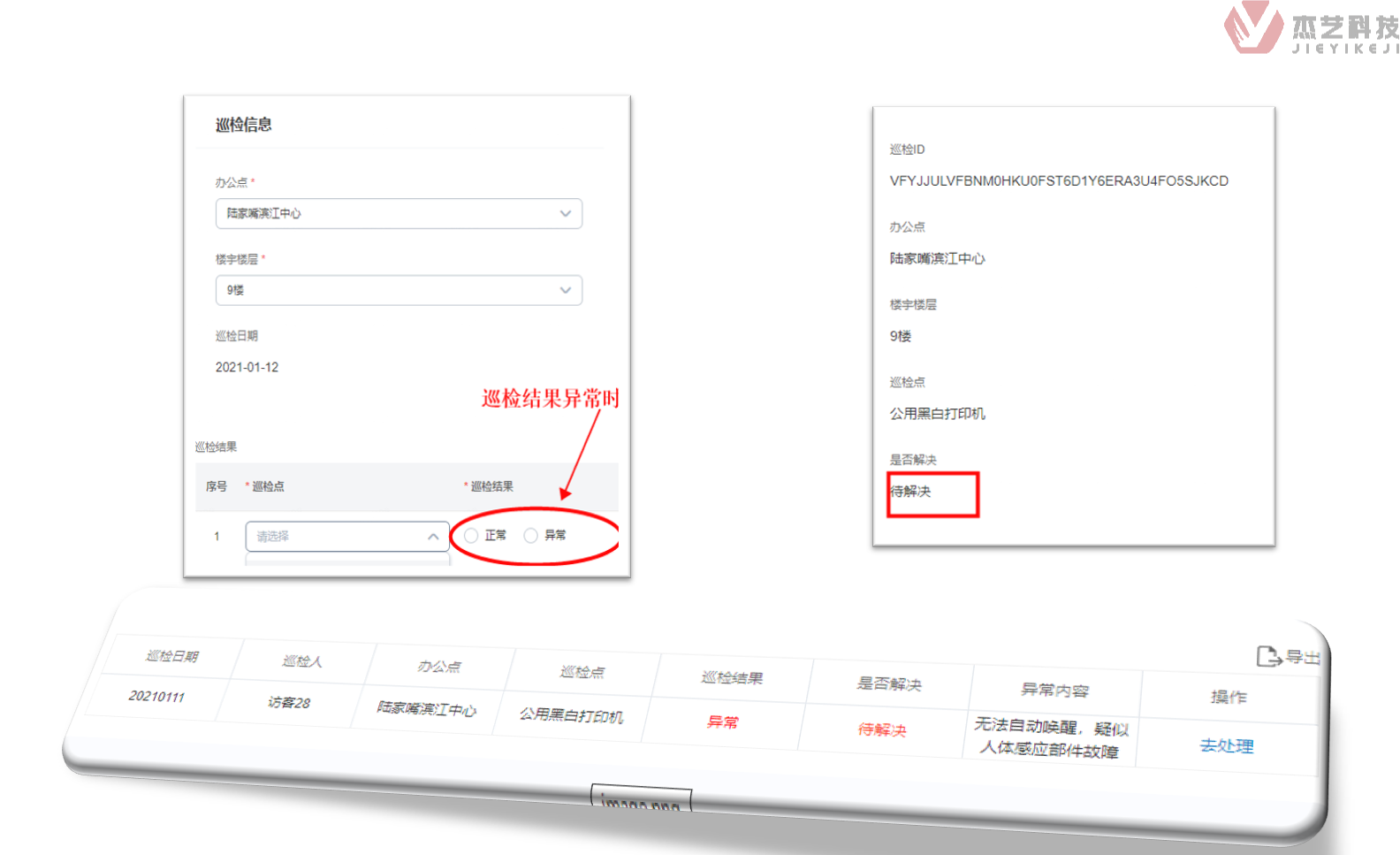Select the 正常 radio button

coord(471,536)
